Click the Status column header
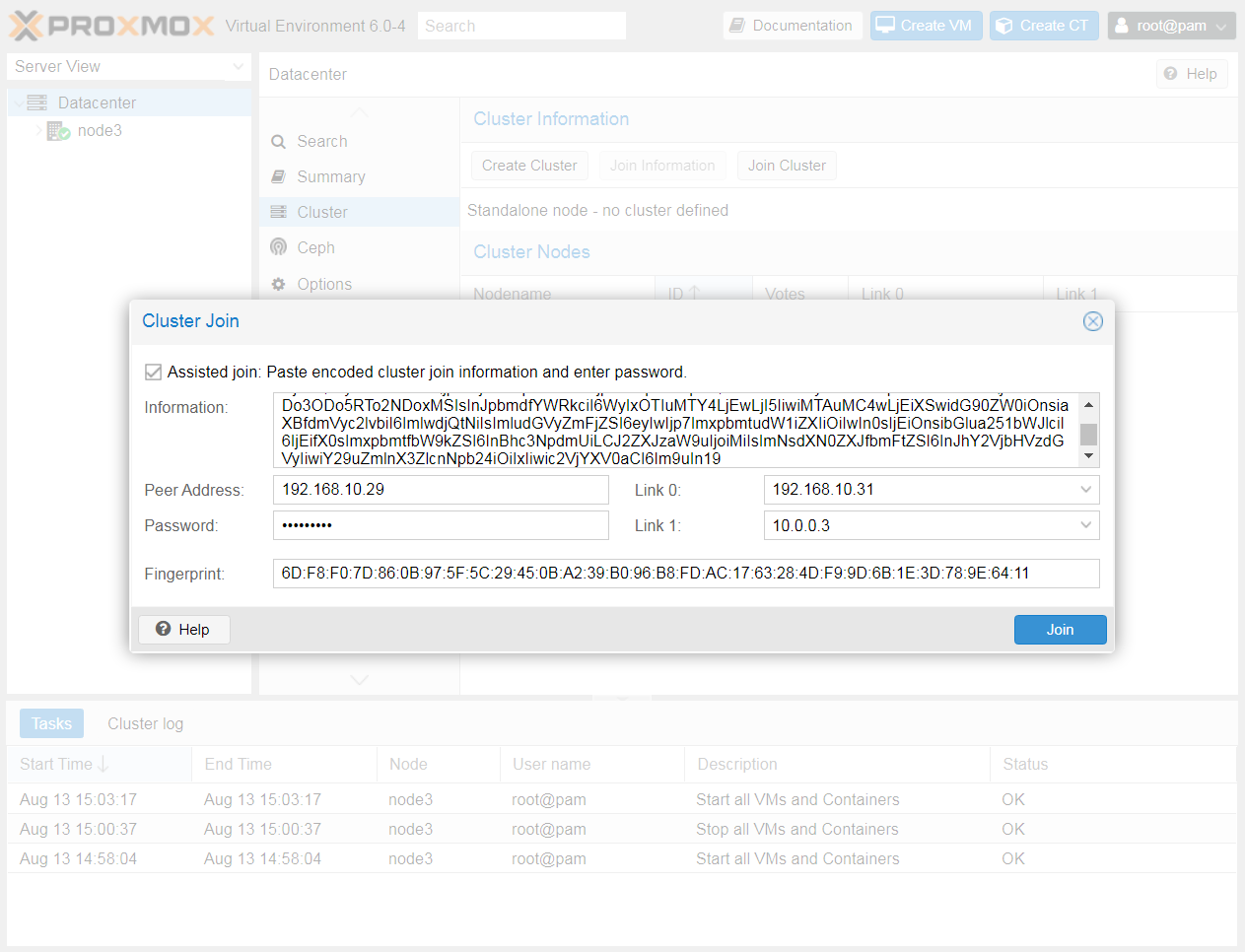The width and height of the screenshot is (1245, 952). (1113, 764)
